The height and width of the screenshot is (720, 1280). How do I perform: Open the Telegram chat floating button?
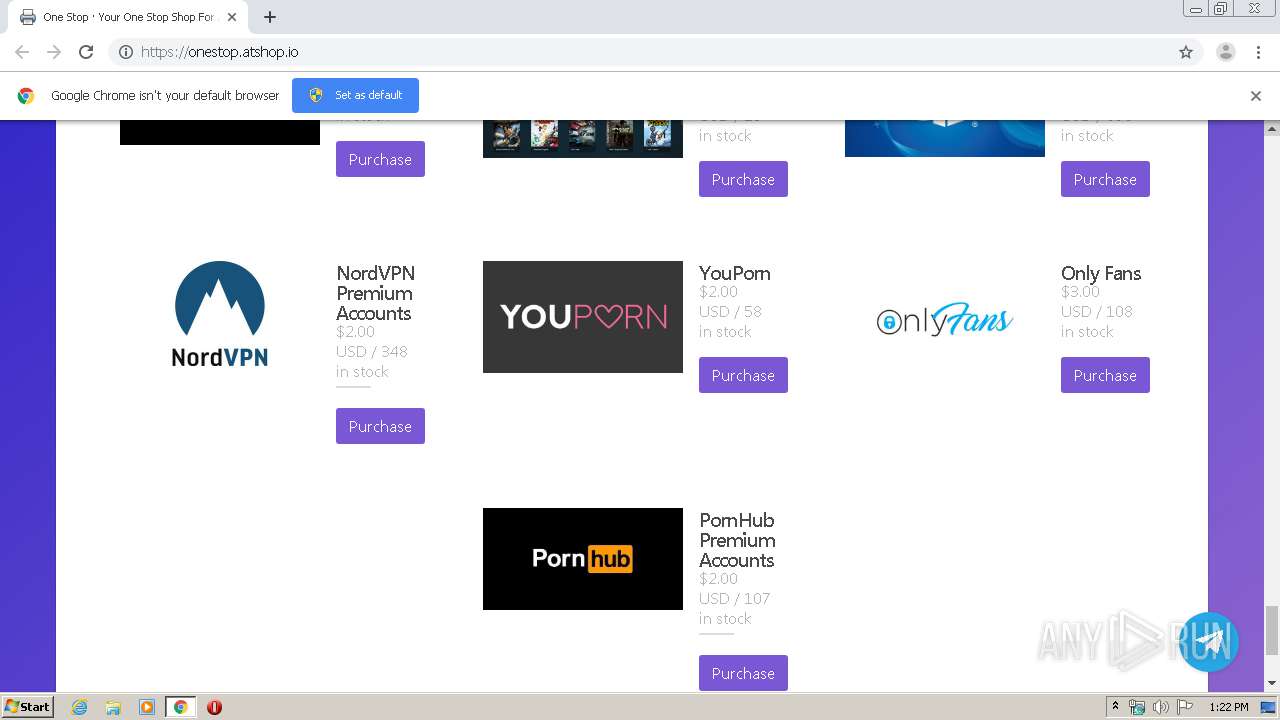[1209, 642]
